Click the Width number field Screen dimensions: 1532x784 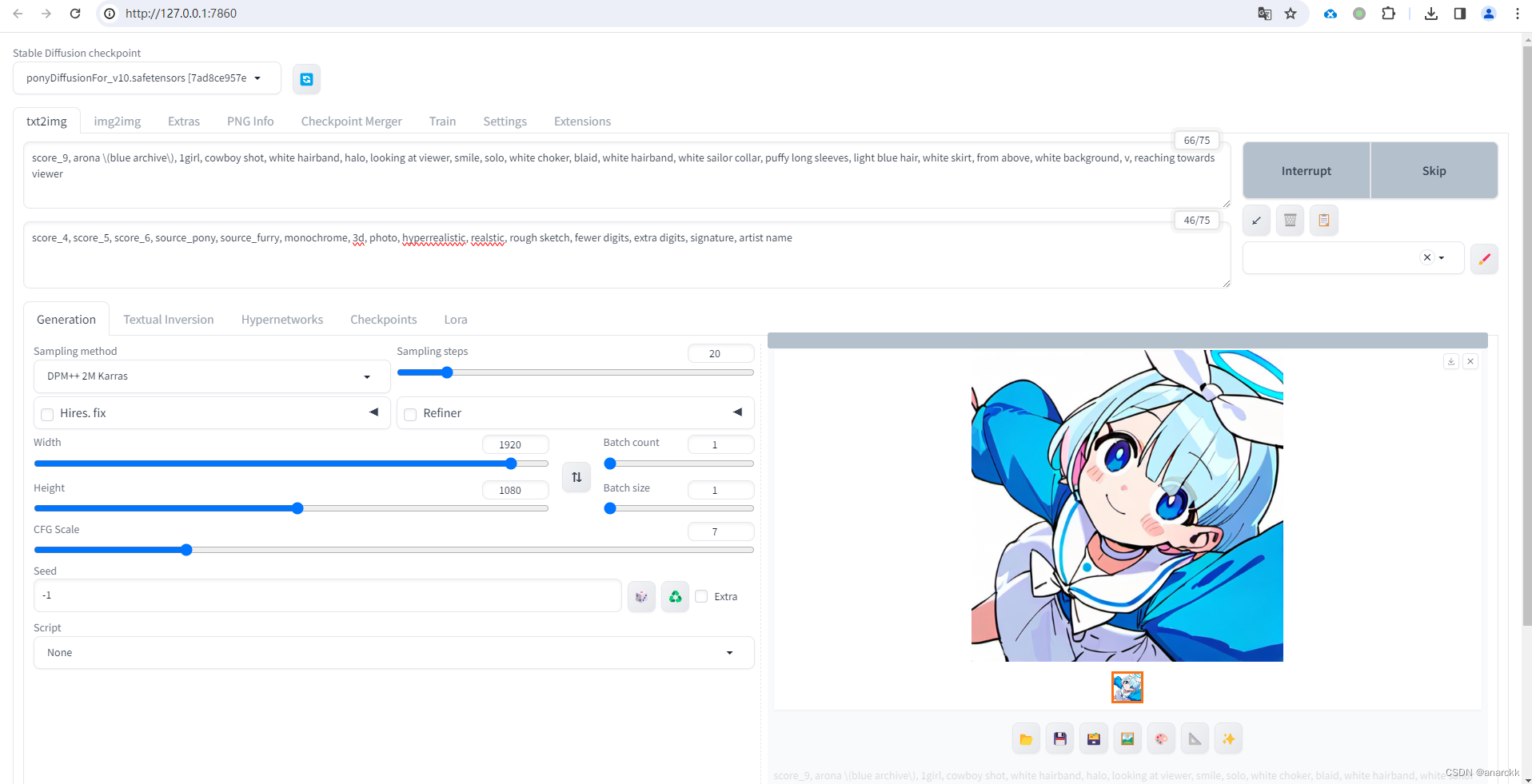[516, 445]
